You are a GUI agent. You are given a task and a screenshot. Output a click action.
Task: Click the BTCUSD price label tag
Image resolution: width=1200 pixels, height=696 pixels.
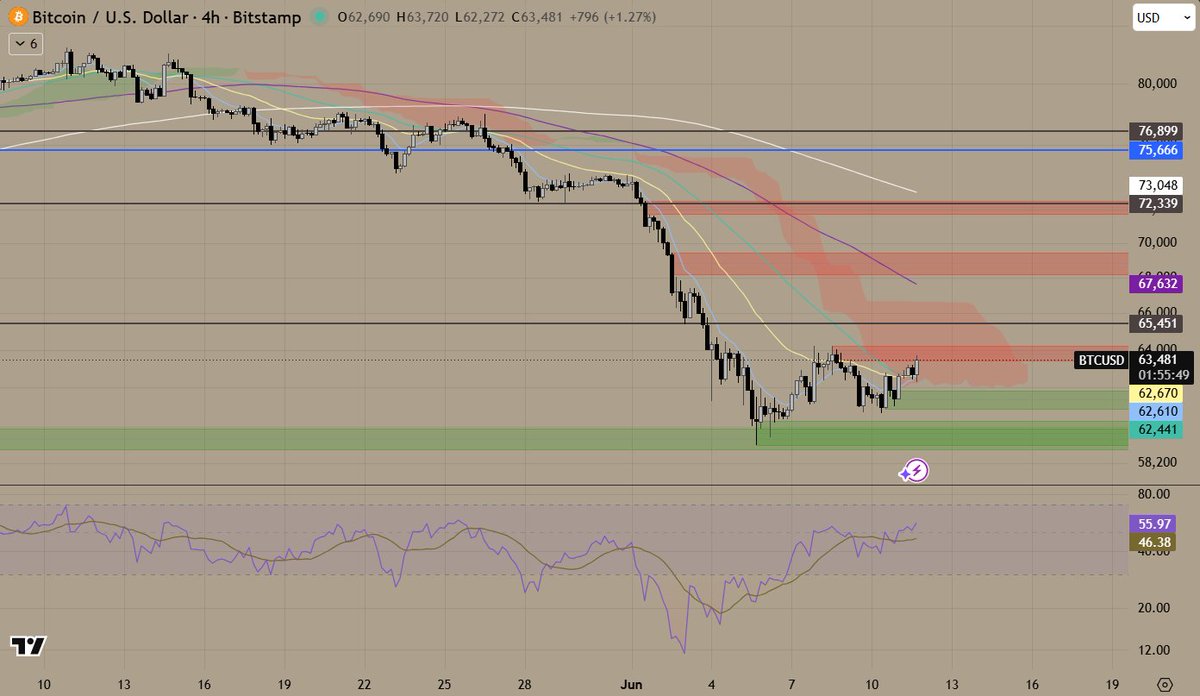[x=1101, y=360]
